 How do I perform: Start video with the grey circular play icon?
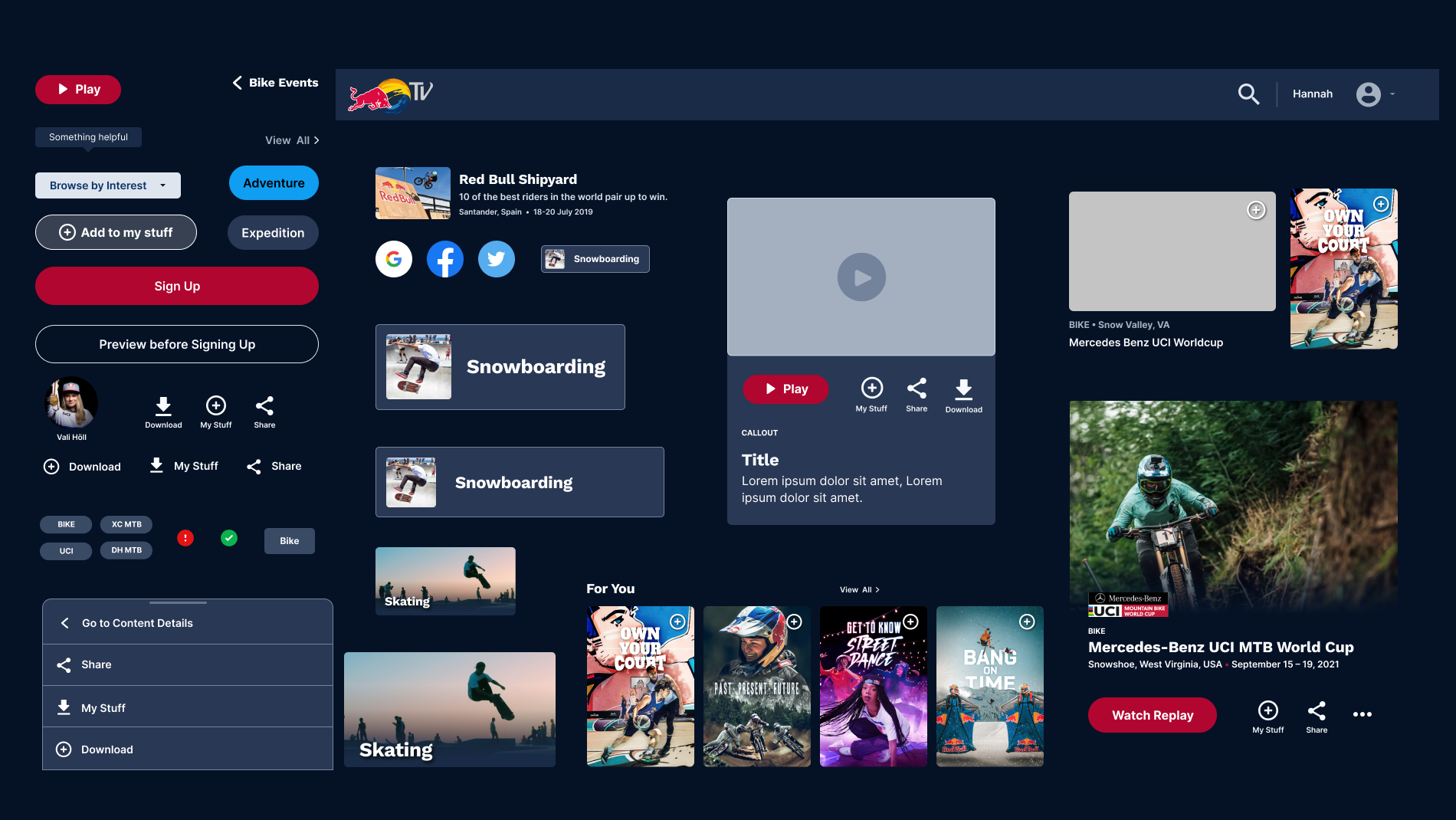tap(861, 277)
